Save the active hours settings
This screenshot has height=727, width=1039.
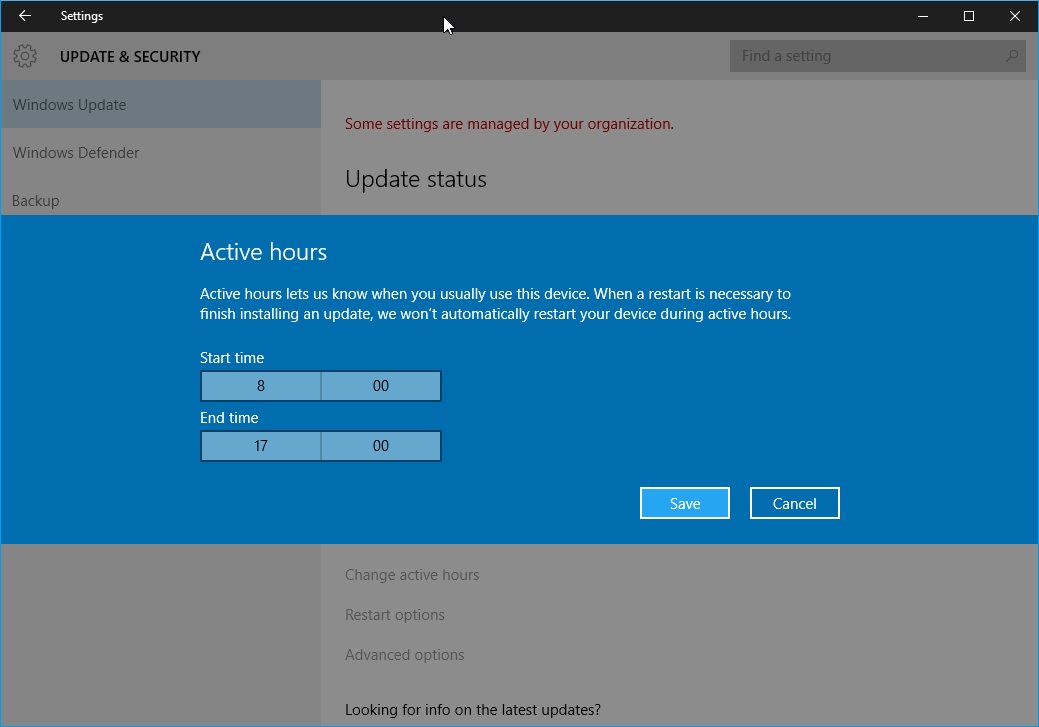[684, 504]
